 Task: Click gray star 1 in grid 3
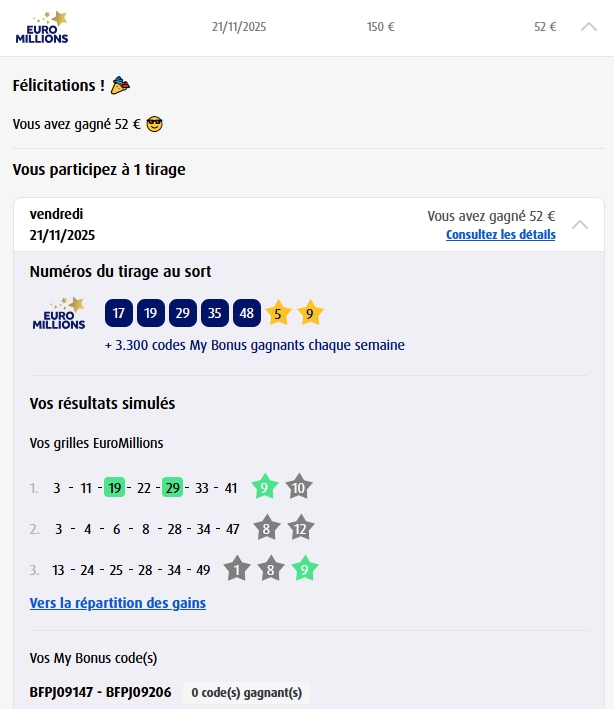point(236,569)
